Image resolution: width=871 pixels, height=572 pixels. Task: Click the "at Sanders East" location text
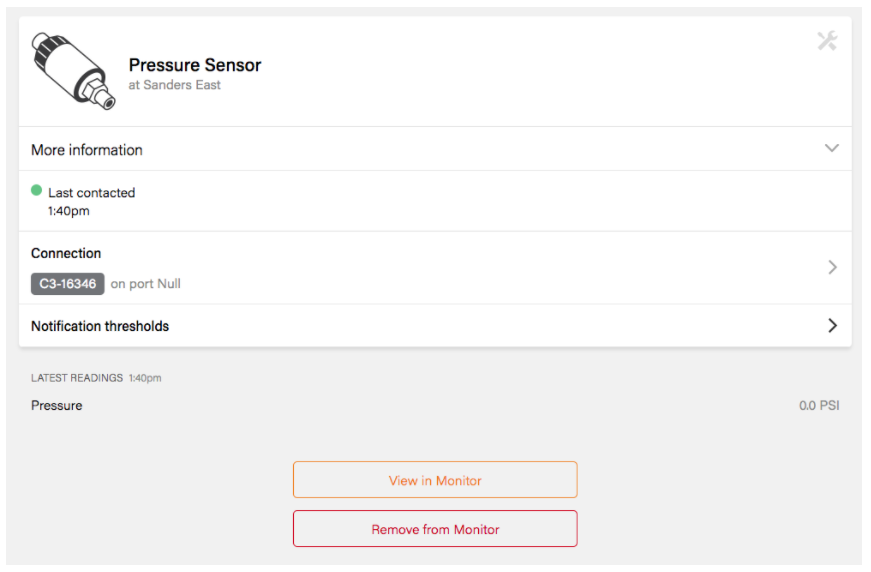(175, 86)
